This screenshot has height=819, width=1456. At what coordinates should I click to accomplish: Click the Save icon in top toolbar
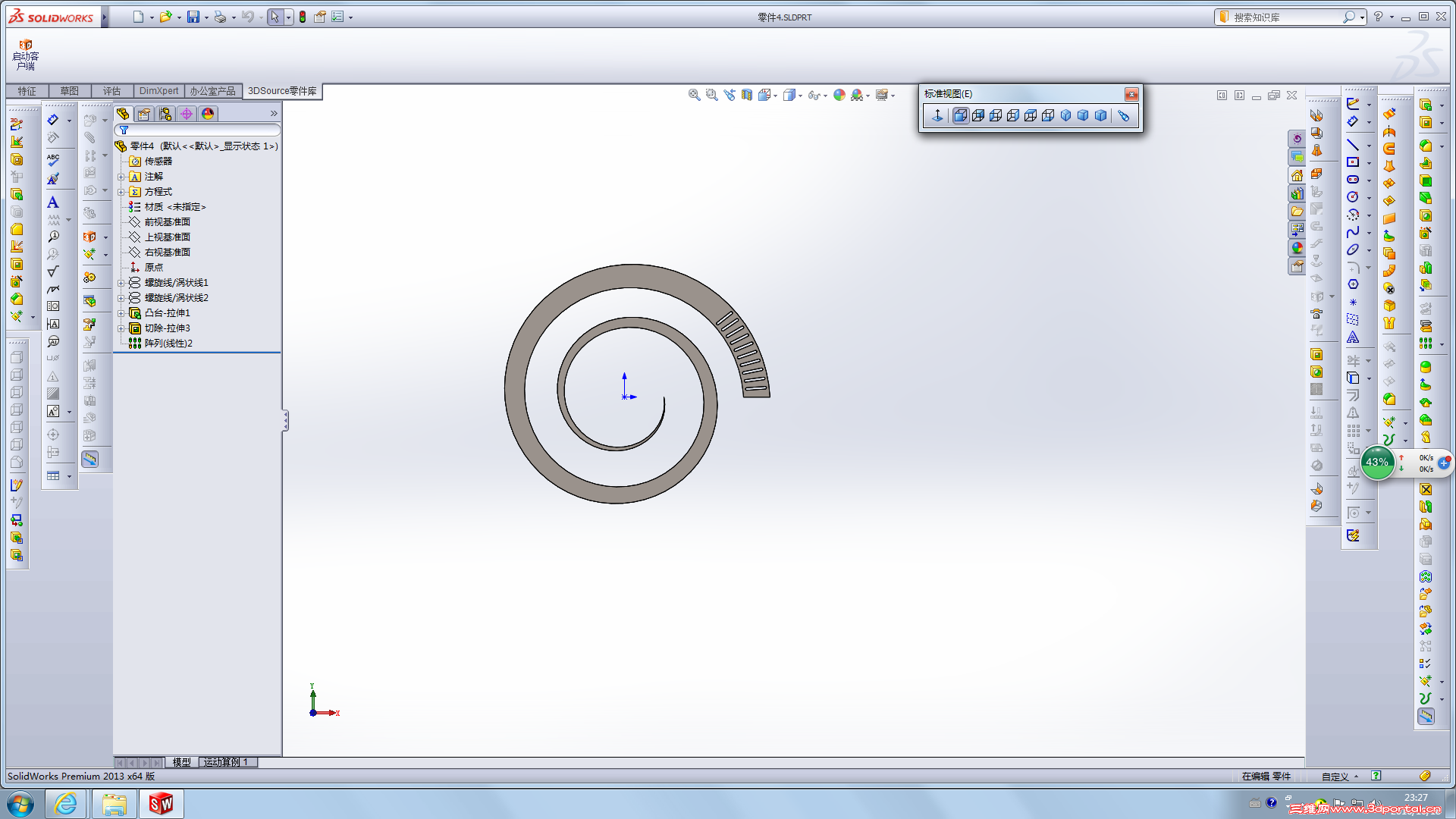(193, 17)
